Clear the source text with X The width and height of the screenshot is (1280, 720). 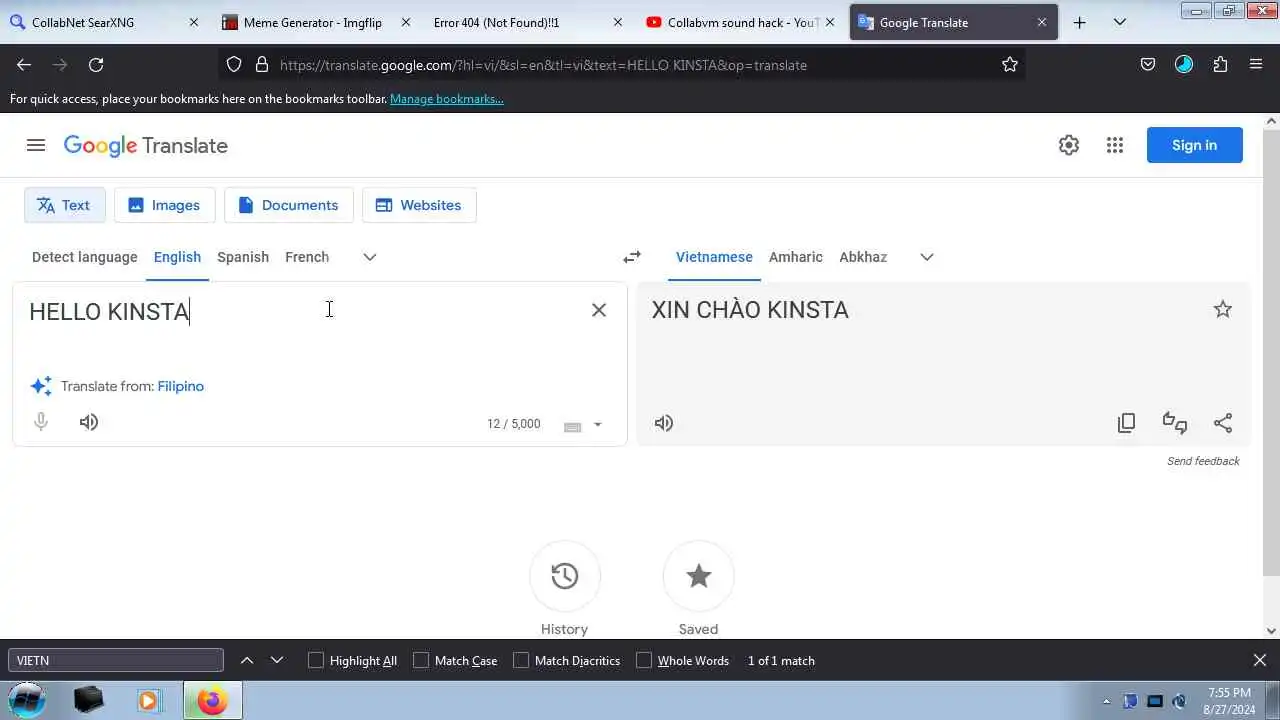[599, 310]
